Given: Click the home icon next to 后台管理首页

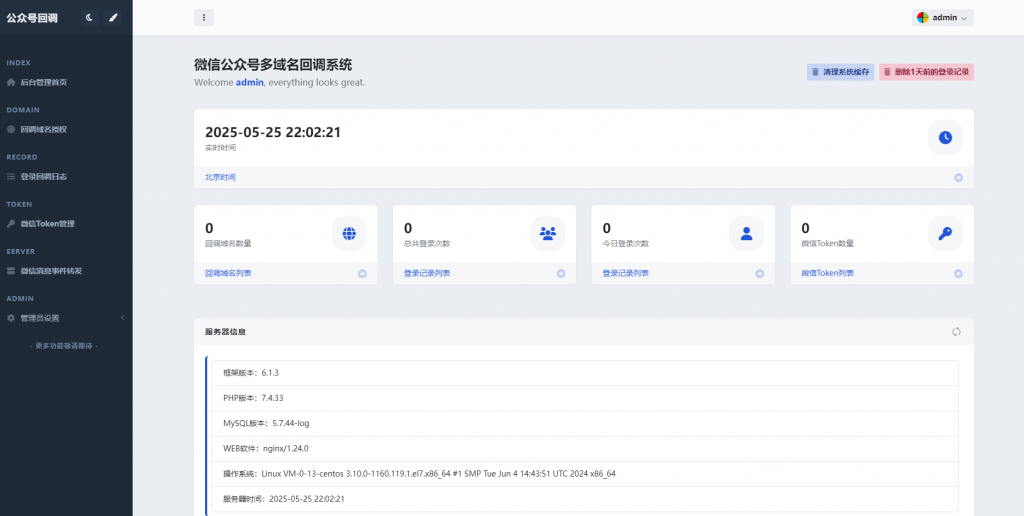Looking at the screenshot, I should [x=10, y=82].
